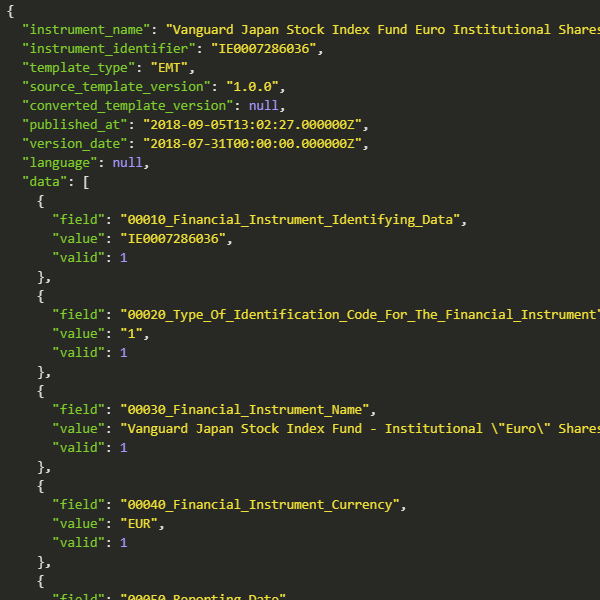
Task: Click the "value" key above "EUR"'s row label
Action: (x=78, y=524)
